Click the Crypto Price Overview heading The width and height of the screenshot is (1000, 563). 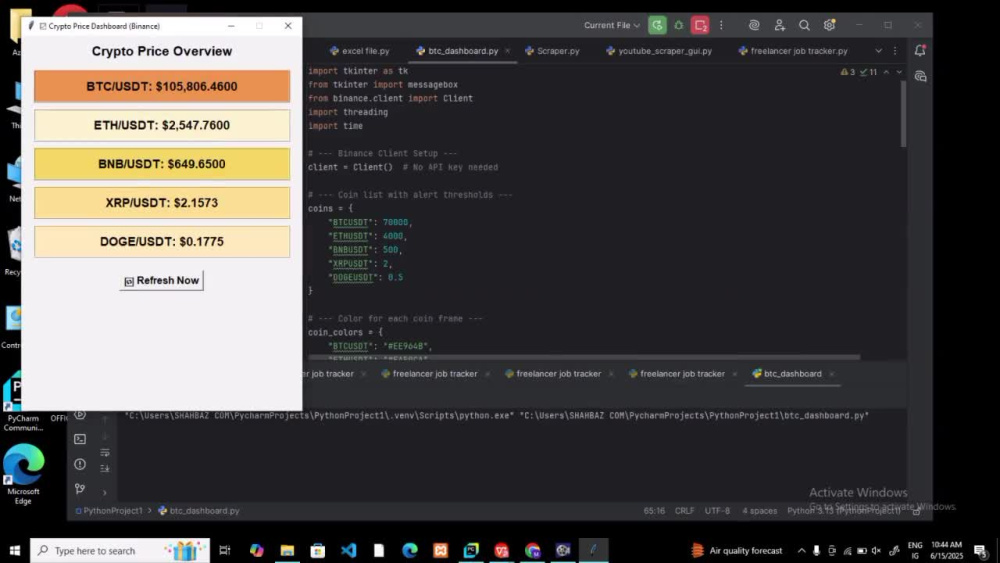point(162,51)
